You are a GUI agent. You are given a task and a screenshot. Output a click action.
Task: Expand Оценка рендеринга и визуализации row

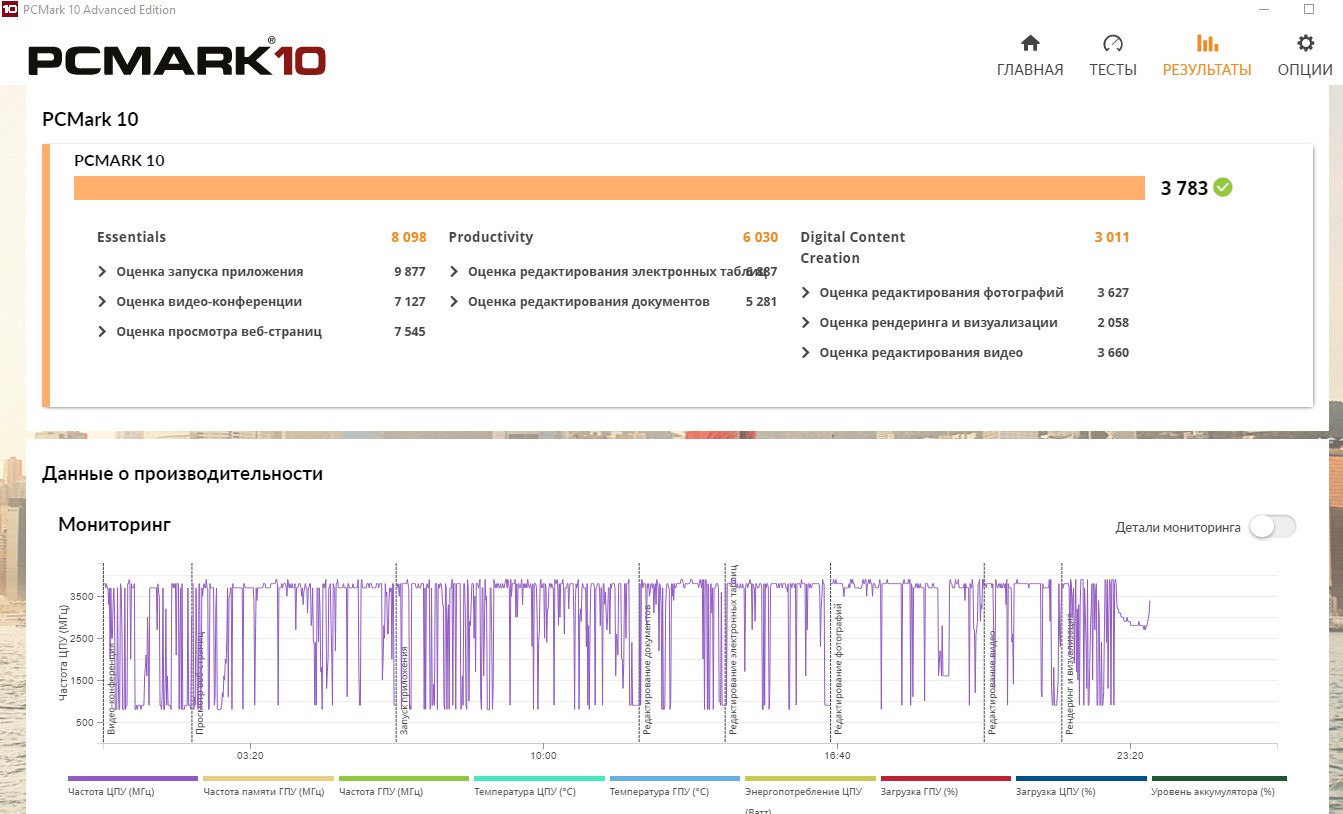click(806, 323)
